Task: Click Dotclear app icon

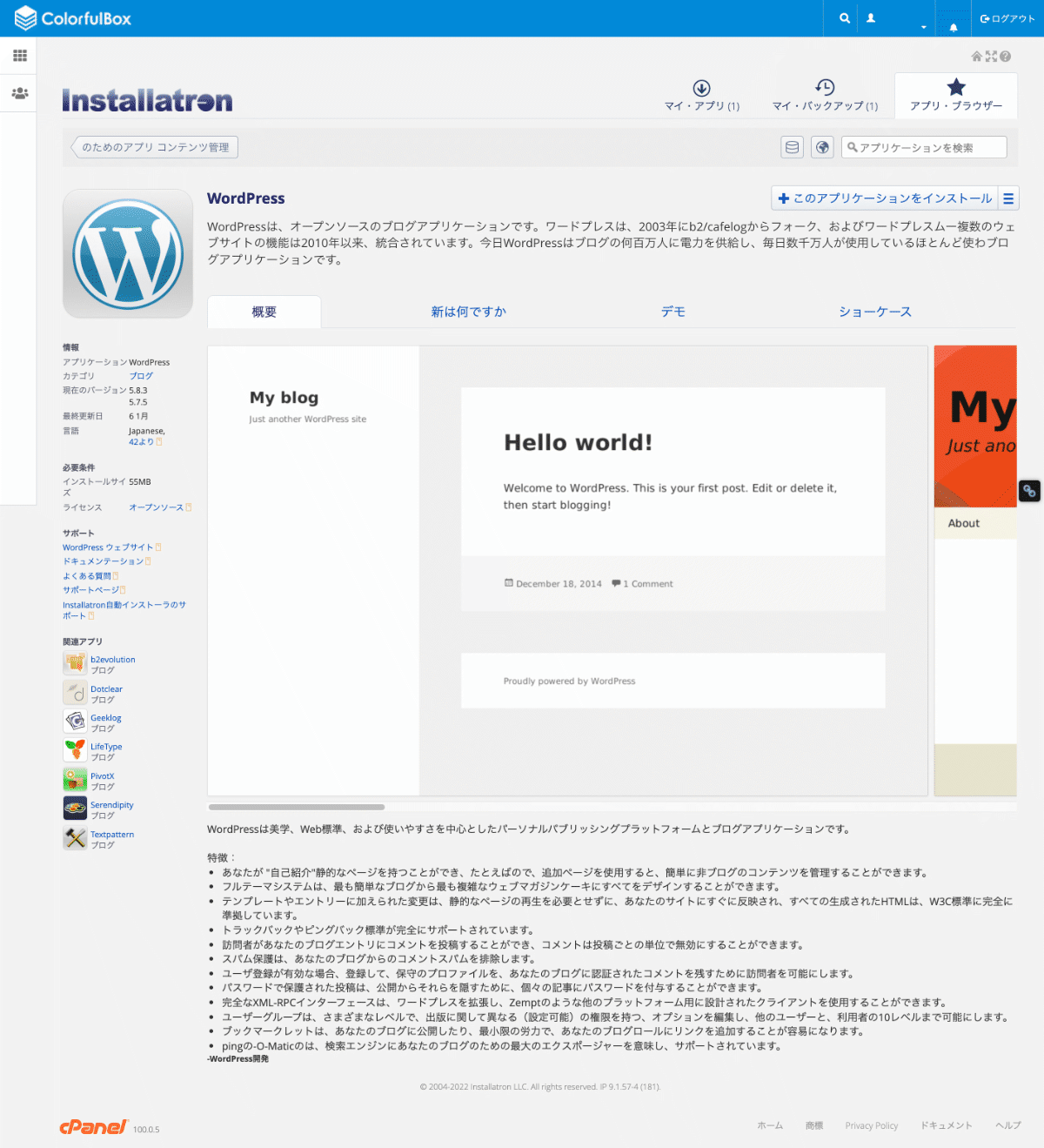Action: pos(75,693)
